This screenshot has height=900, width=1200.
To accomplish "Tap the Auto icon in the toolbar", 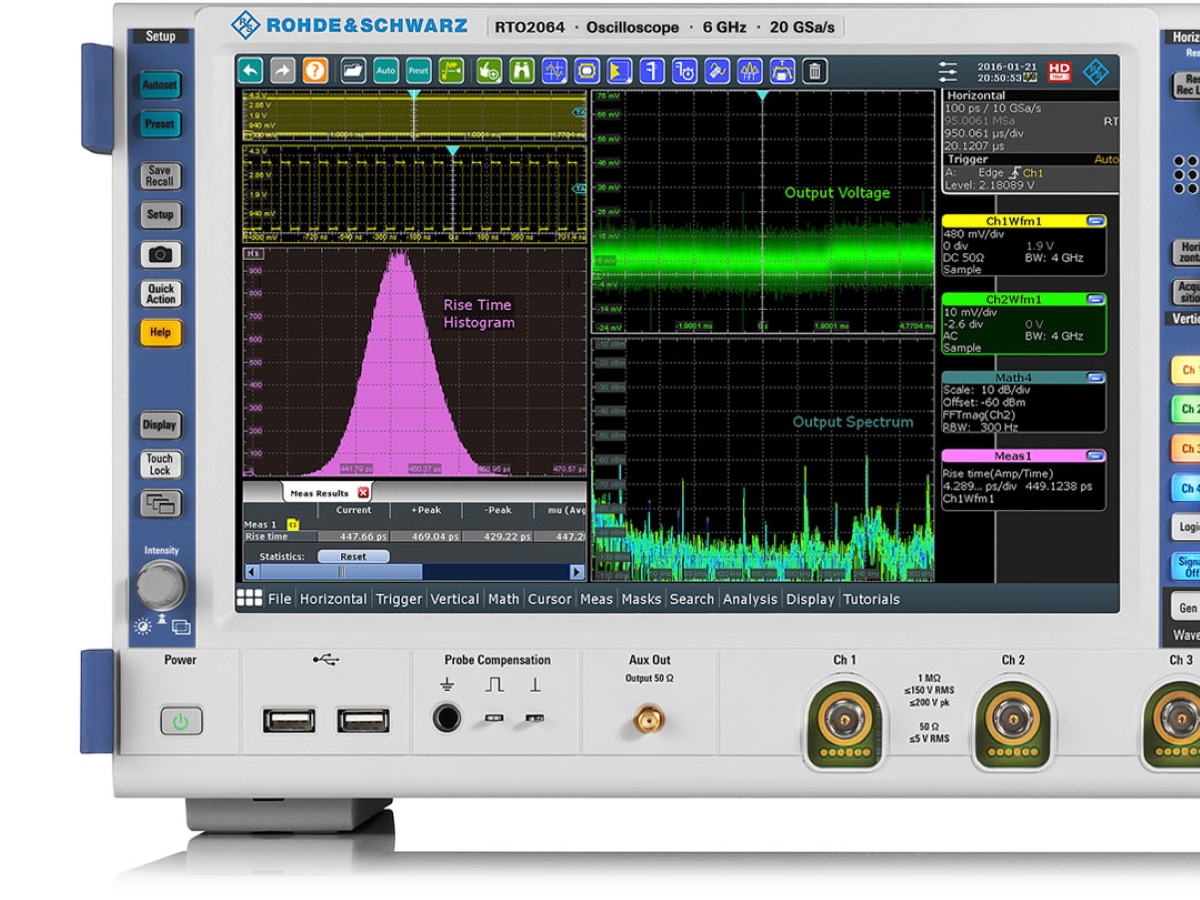I will tap(385, 71).
